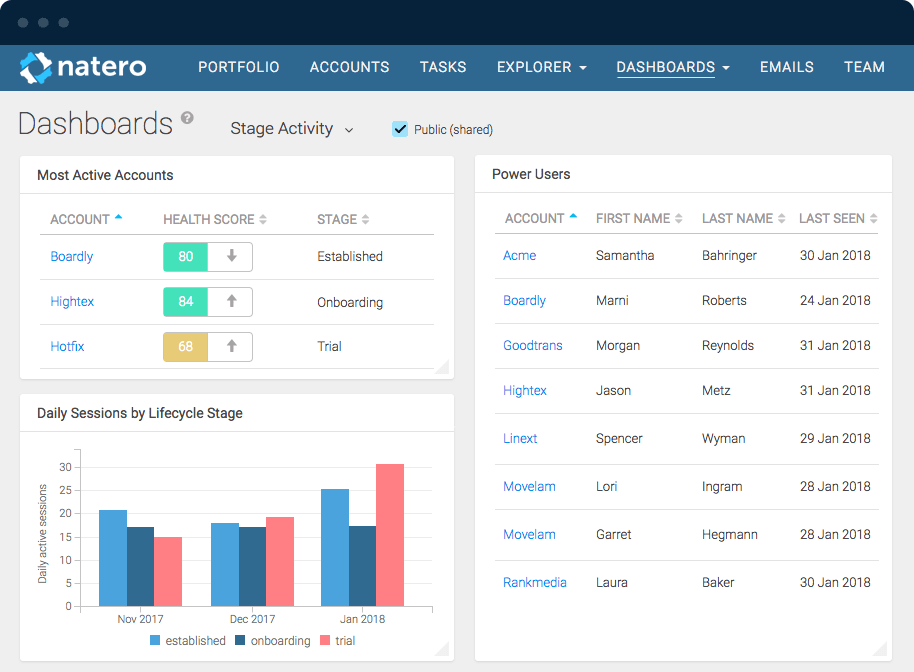Click the Nov 2017 onboarding bar
The width and height of the screenshot is (914, 672).
[140, 567]
